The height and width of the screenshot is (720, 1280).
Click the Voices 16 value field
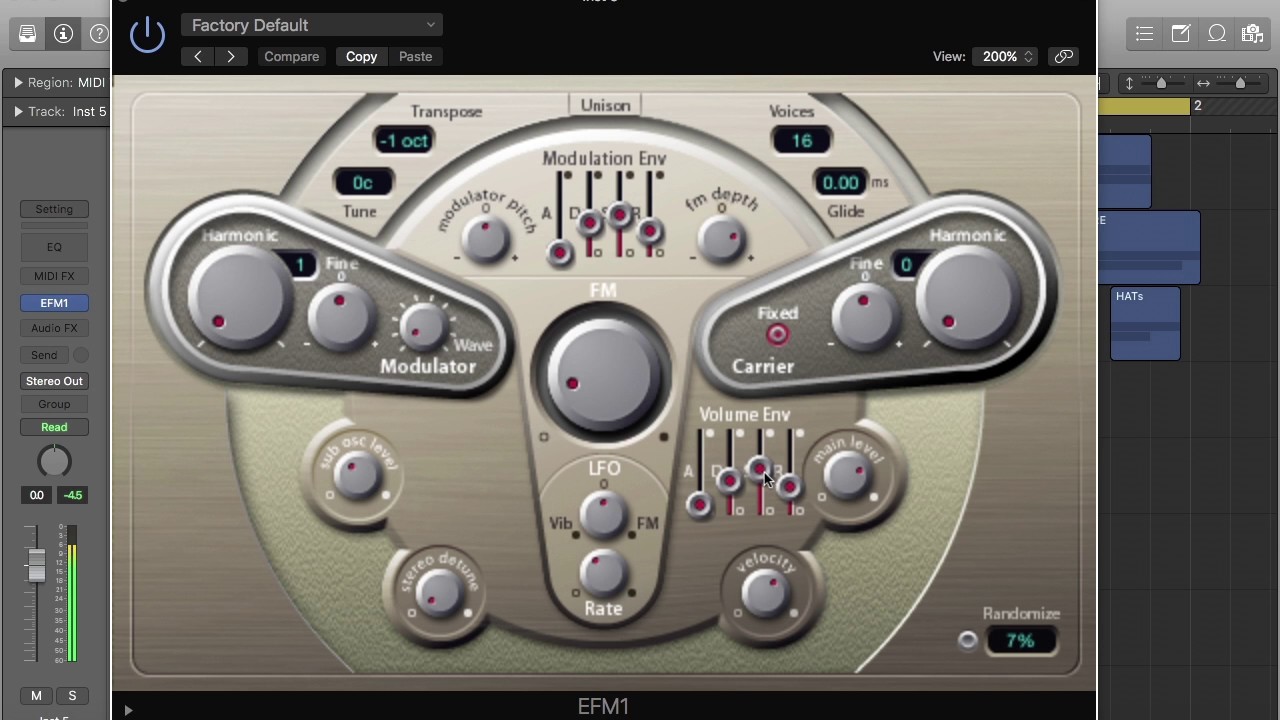click(x=801, y=141)
